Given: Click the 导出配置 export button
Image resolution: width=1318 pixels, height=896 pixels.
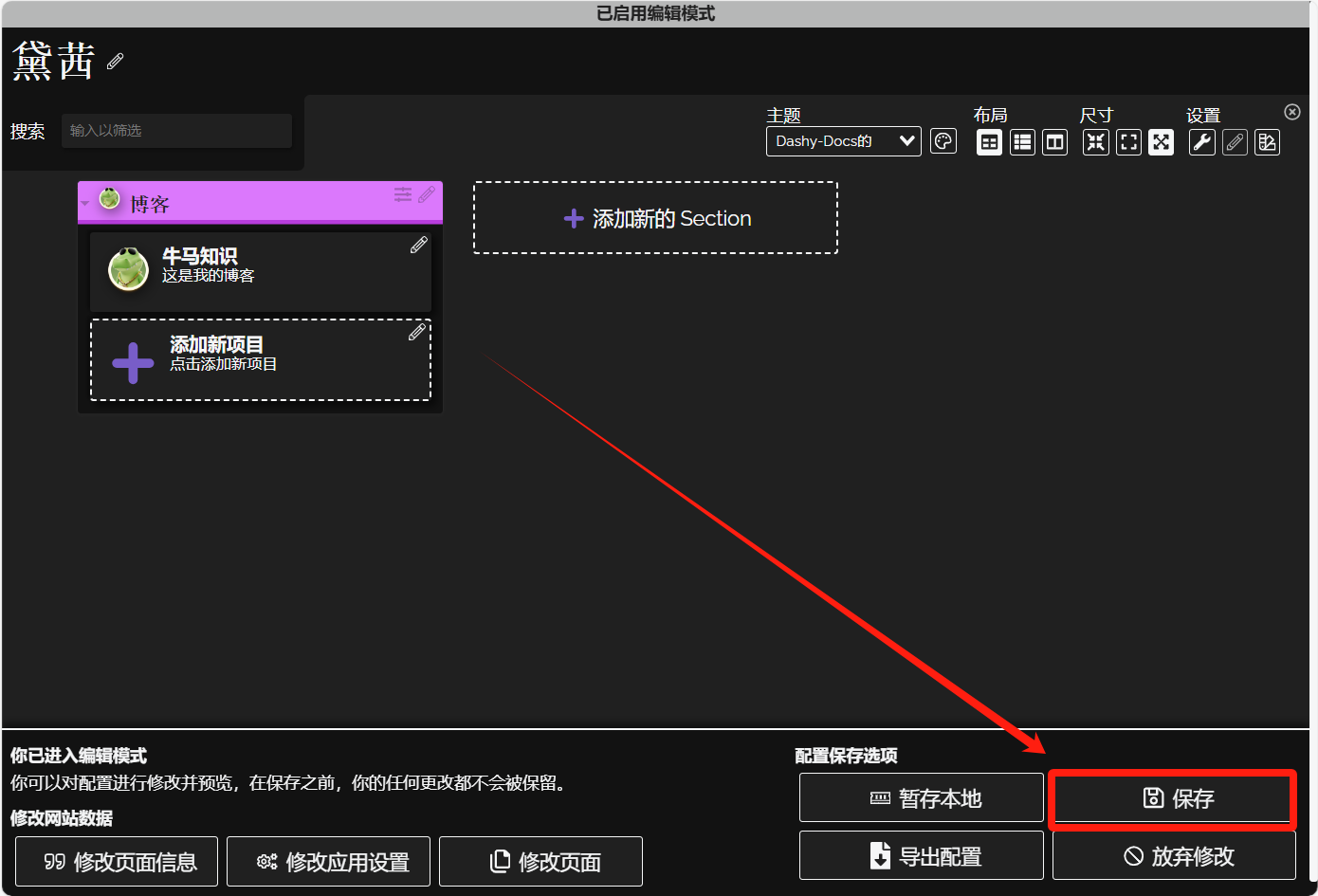Looking at the screenshot, I should 921,856.
